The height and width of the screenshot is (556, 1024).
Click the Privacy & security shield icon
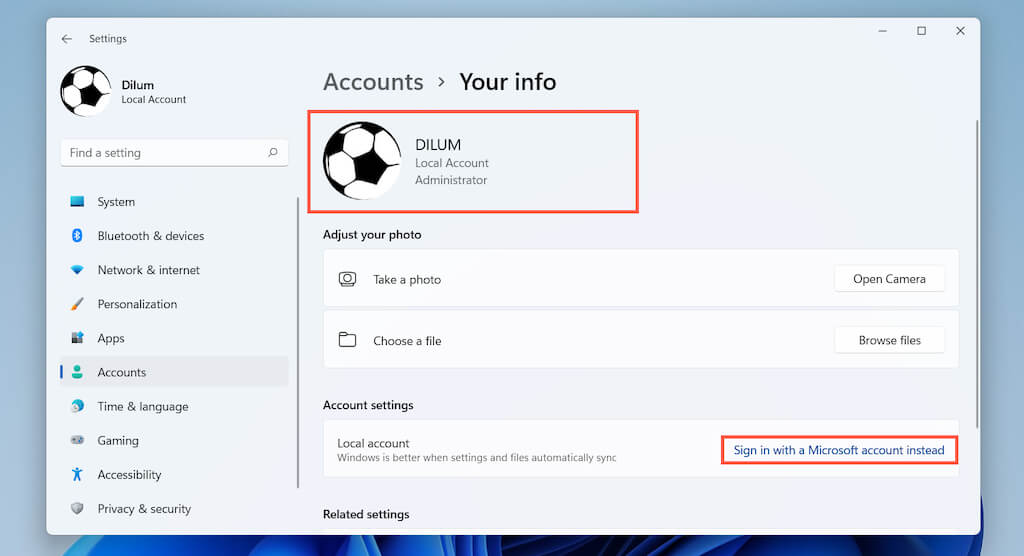click(77, 508)
